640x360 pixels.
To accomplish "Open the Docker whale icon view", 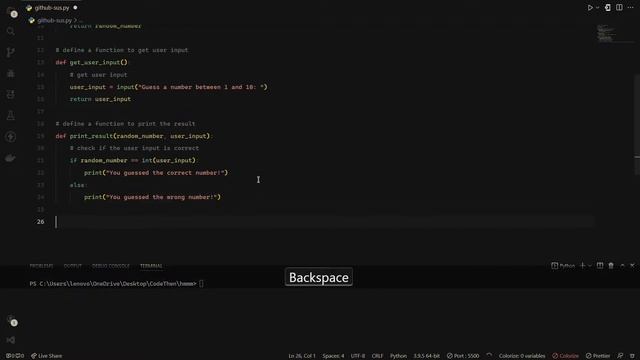I will click(11, 158).
